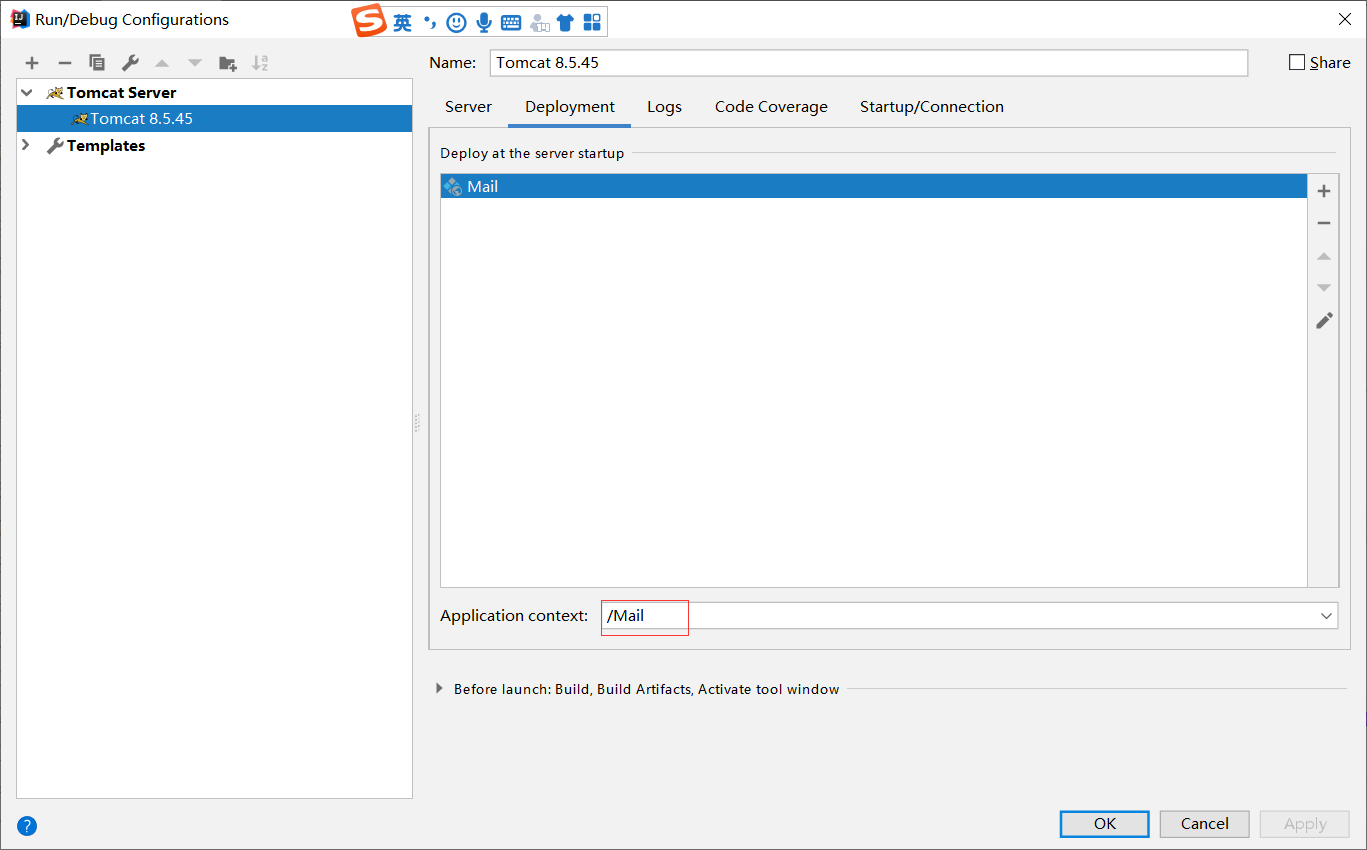
Task: Close the Run/Debug Configurations dialog
Action: pyautogui.click(x=1345, y=19)
